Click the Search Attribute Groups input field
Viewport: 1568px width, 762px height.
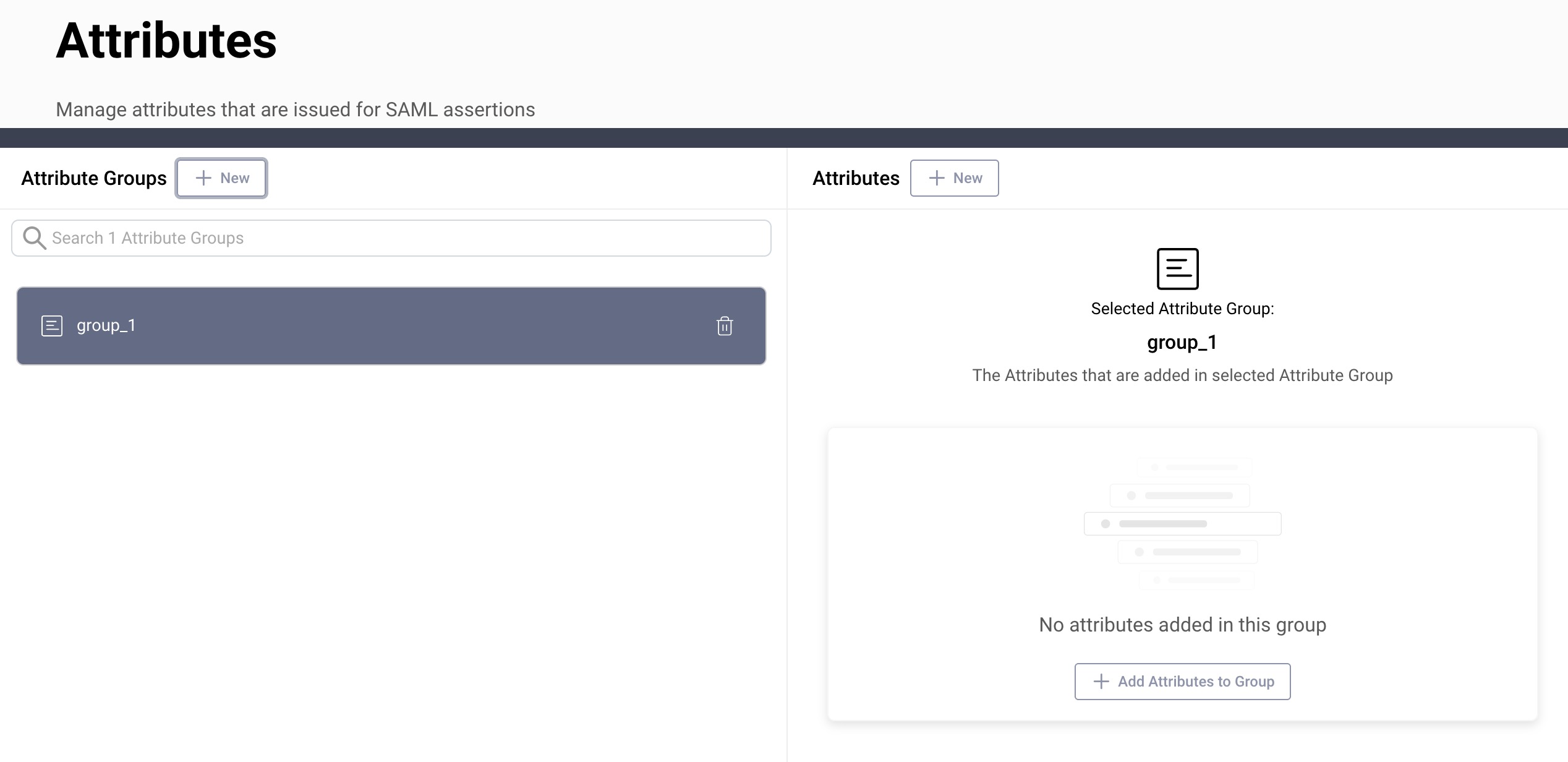point(390,238)
